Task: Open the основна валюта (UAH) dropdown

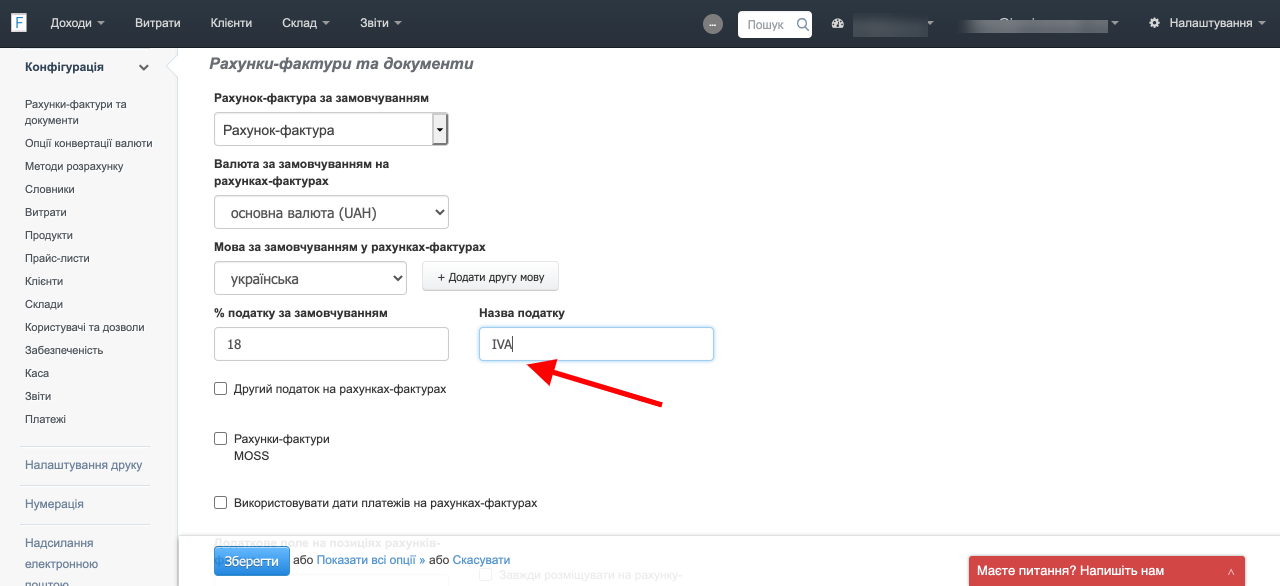Action: [x=331, y=212]
